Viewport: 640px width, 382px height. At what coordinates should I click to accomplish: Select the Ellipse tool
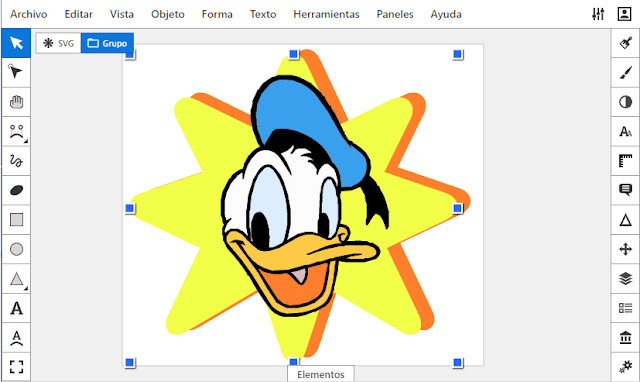click(x=16, y=249)
